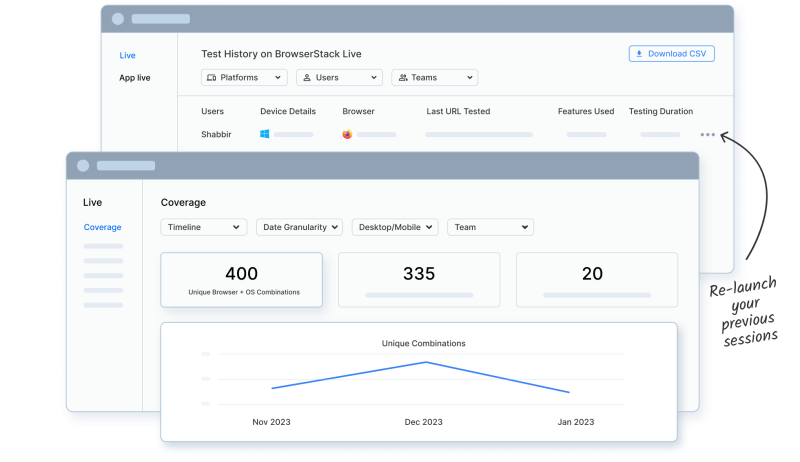Click the Jan 2023 axis label
This screenshot has height=462, width=800.
point(576,422)
